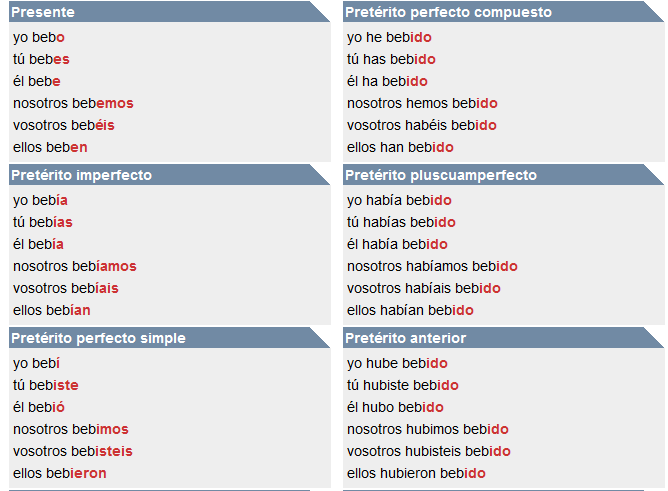The width and height of the screenshot is (668, 491).
Task: Select 'nosotros bebíamos' entry
Action: 75,266
